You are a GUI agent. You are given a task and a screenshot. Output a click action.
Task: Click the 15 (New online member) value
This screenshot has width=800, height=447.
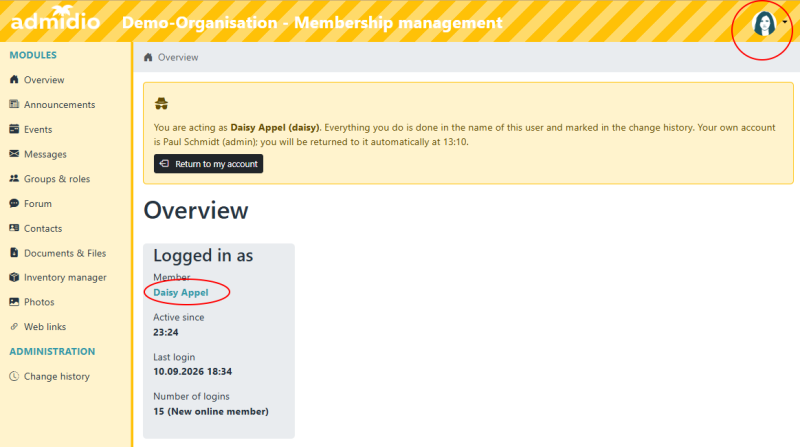[x=211, y=411]
